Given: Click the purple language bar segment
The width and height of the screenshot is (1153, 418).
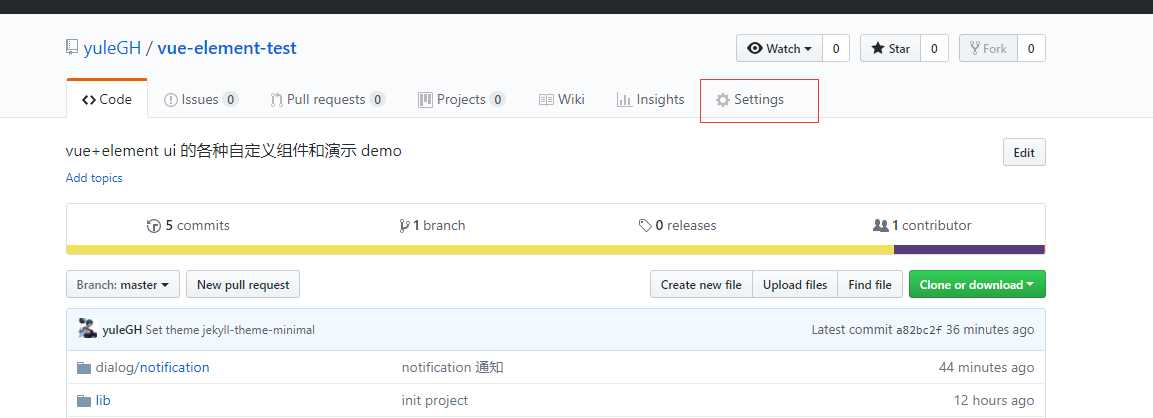Looking at the screenshot, I should [x=969, y=249].
